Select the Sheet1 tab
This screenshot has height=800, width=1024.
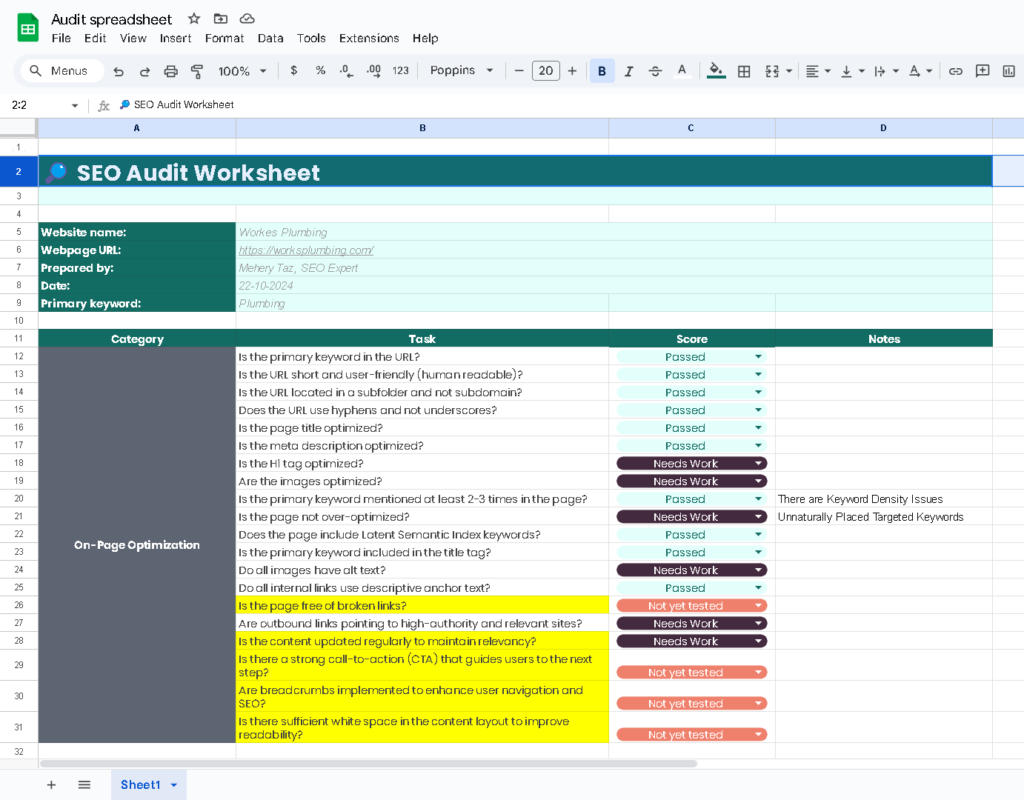140,785
